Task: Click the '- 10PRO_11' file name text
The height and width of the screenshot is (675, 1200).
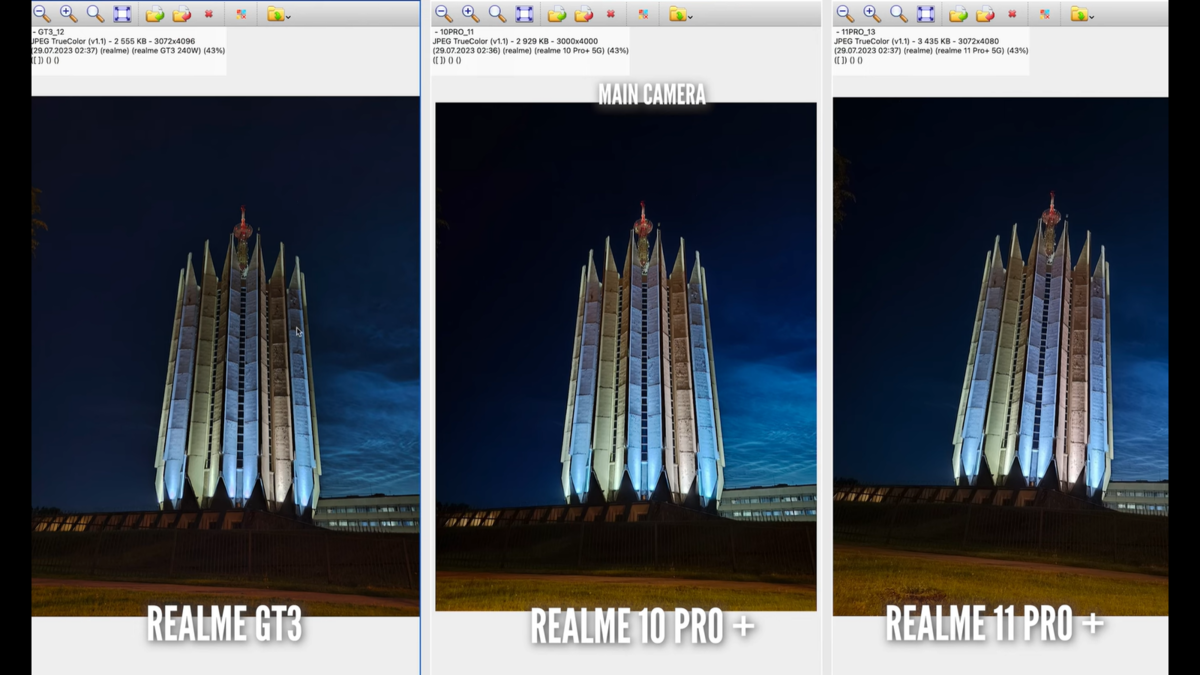Action: (x=455, y=32)
